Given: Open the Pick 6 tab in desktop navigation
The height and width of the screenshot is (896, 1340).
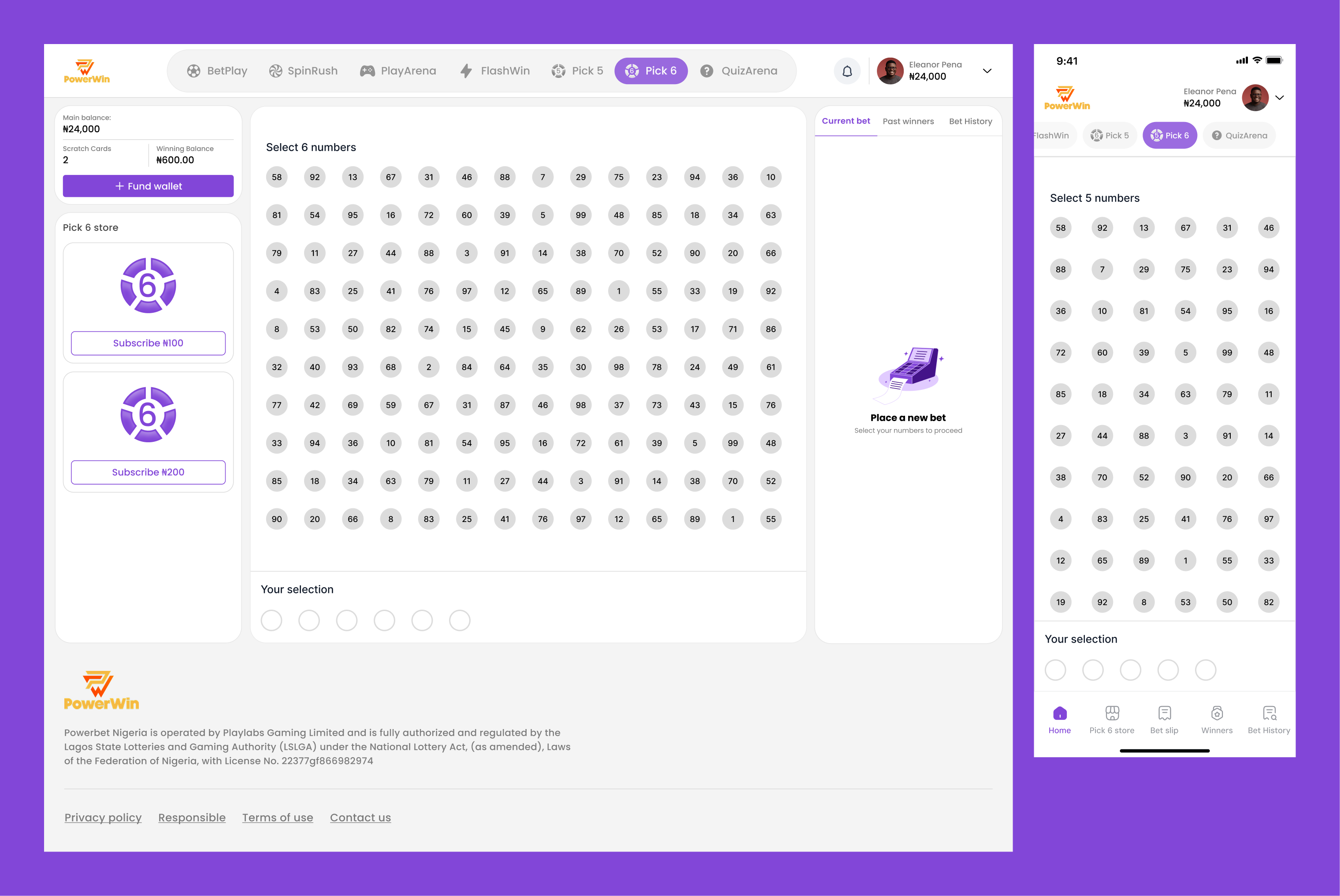Looking at the screenshot, I should coord(651,71).
